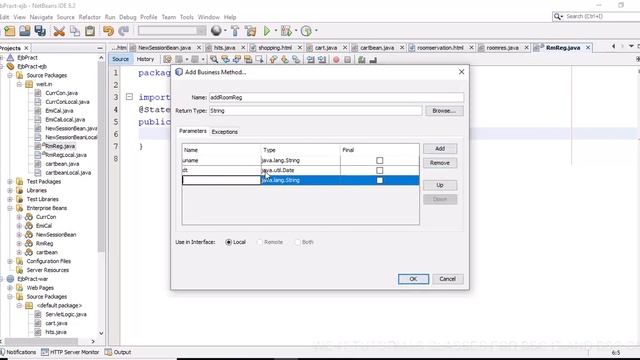This screenshot has width=640, height=360.
Task: Click the globe browser icon in toolbar
Action: click(216, 31)
